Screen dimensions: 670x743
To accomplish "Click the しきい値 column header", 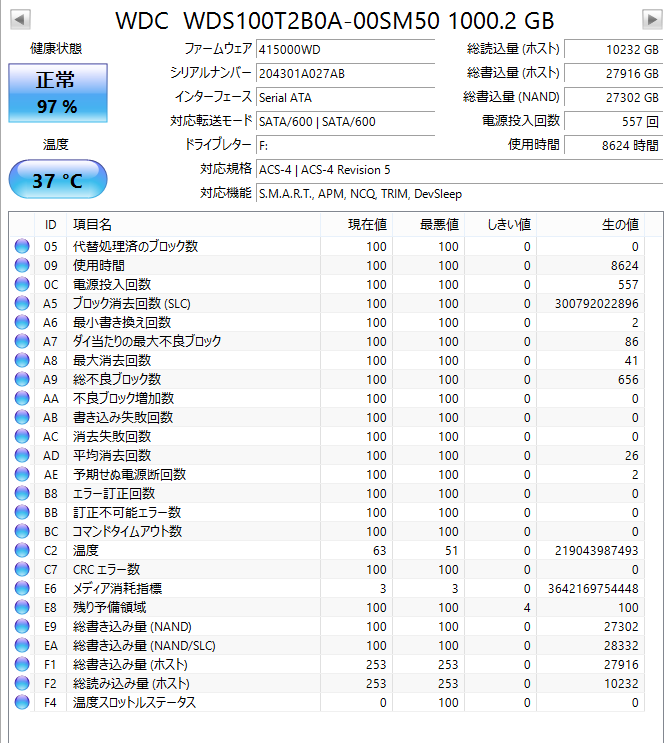I will click(500, 225).
